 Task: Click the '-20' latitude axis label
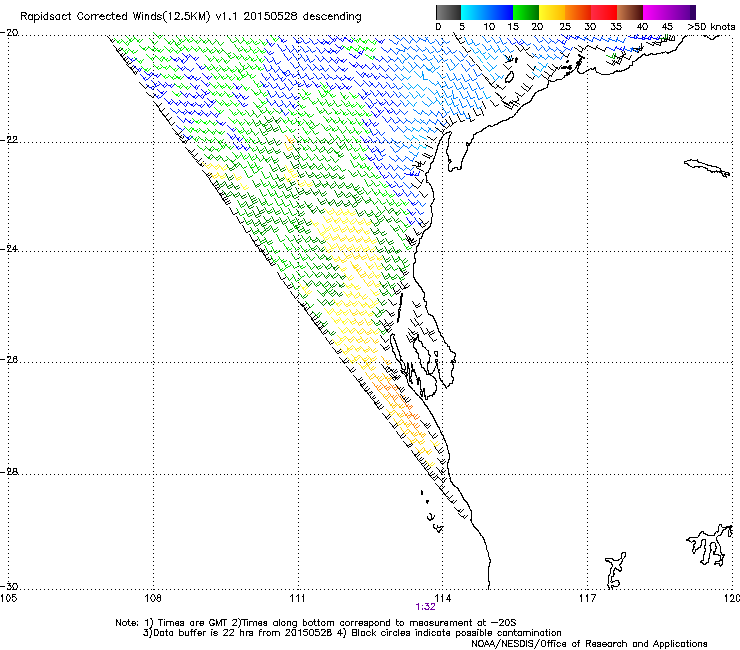pyautogui.click(x=9, y=33)
